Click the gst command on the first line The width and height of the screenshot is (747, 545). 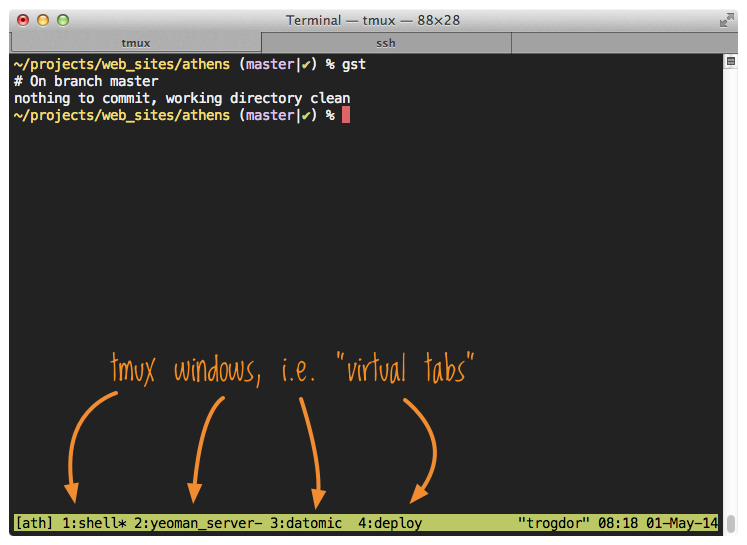click(353, 64)
